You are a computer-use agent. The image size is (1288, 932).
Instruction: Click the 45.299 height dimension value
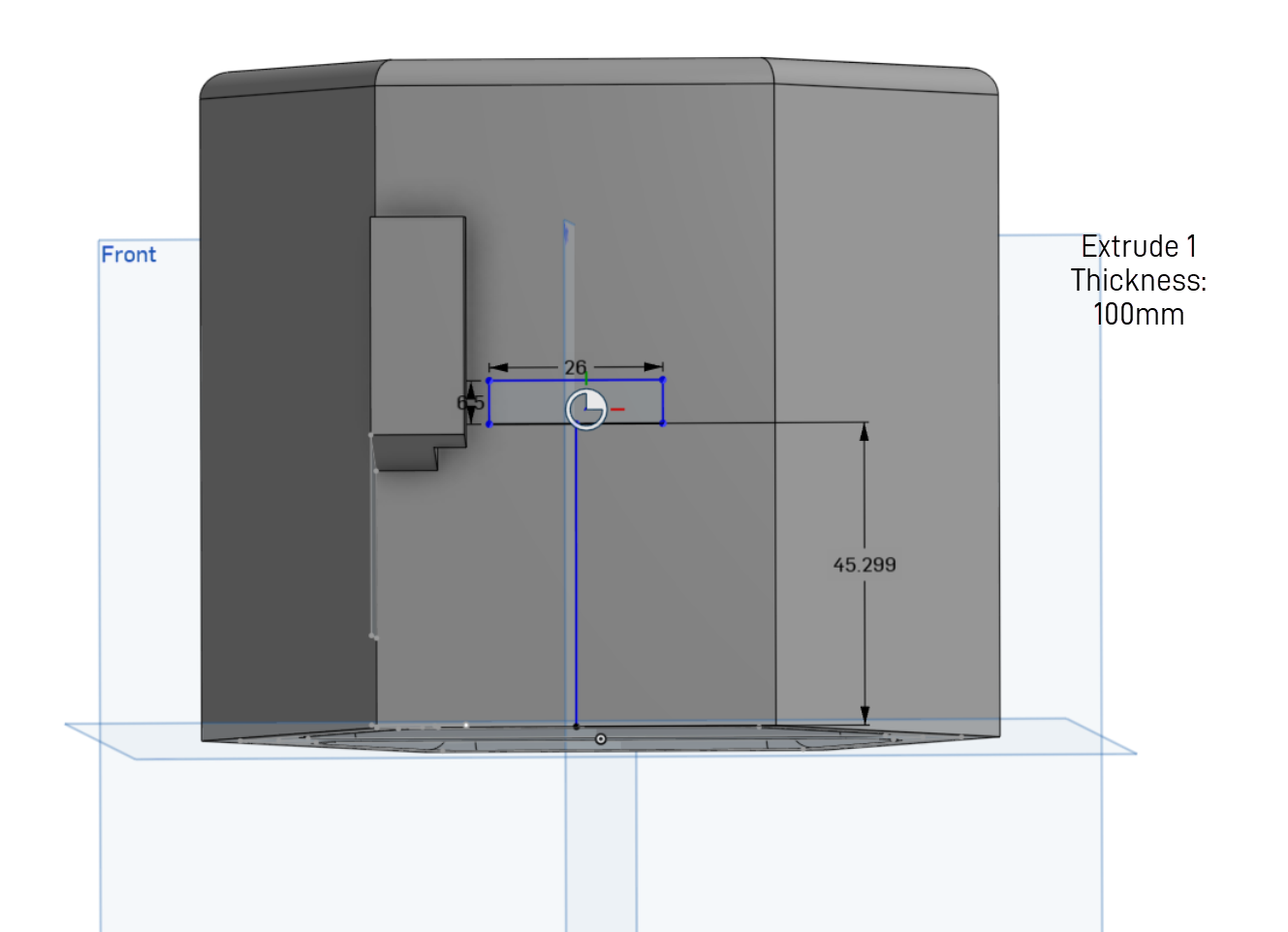click(x=864, y=564)
